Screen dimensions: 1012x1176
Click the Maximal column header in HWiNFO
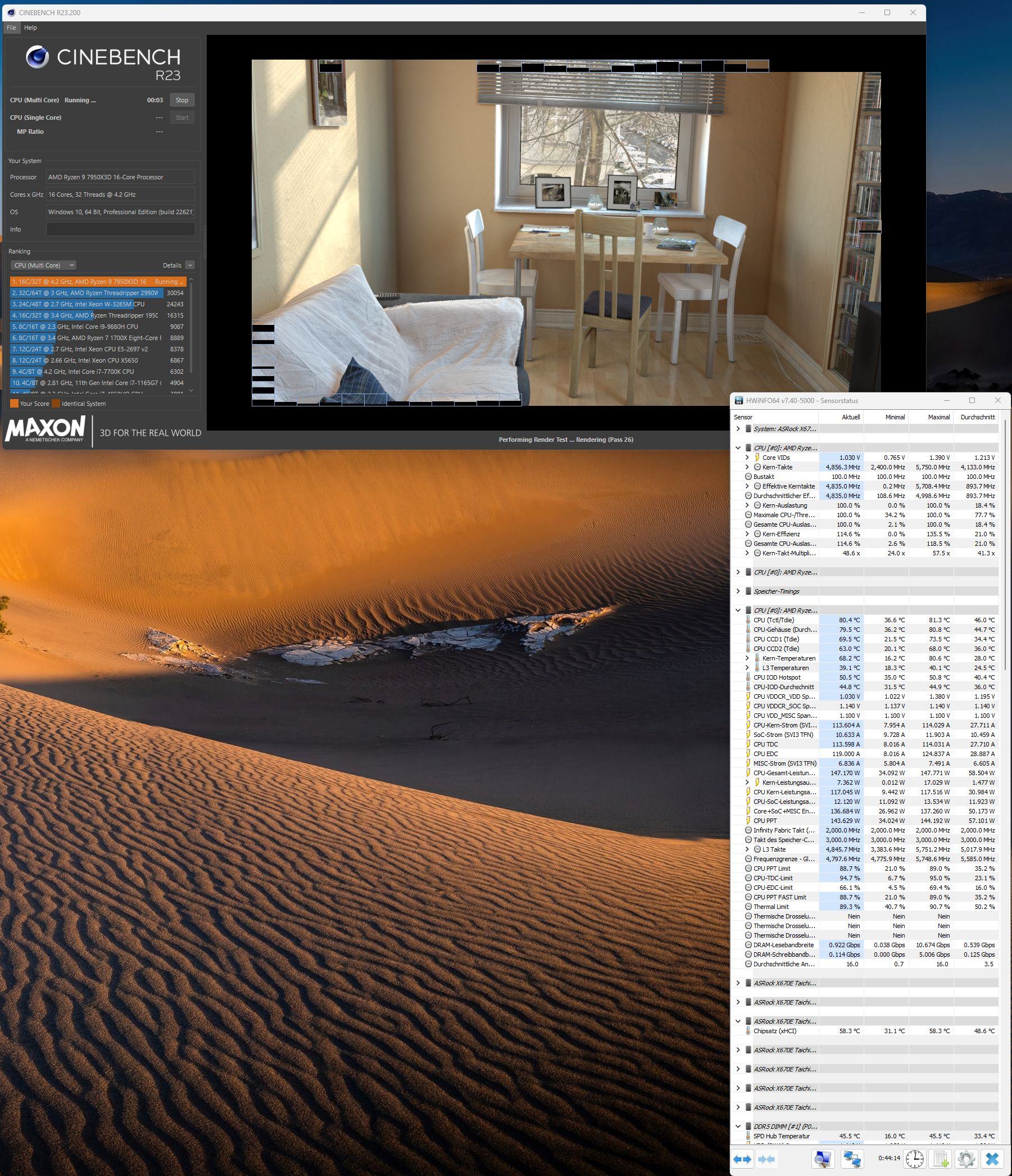(x=931, y=417)
